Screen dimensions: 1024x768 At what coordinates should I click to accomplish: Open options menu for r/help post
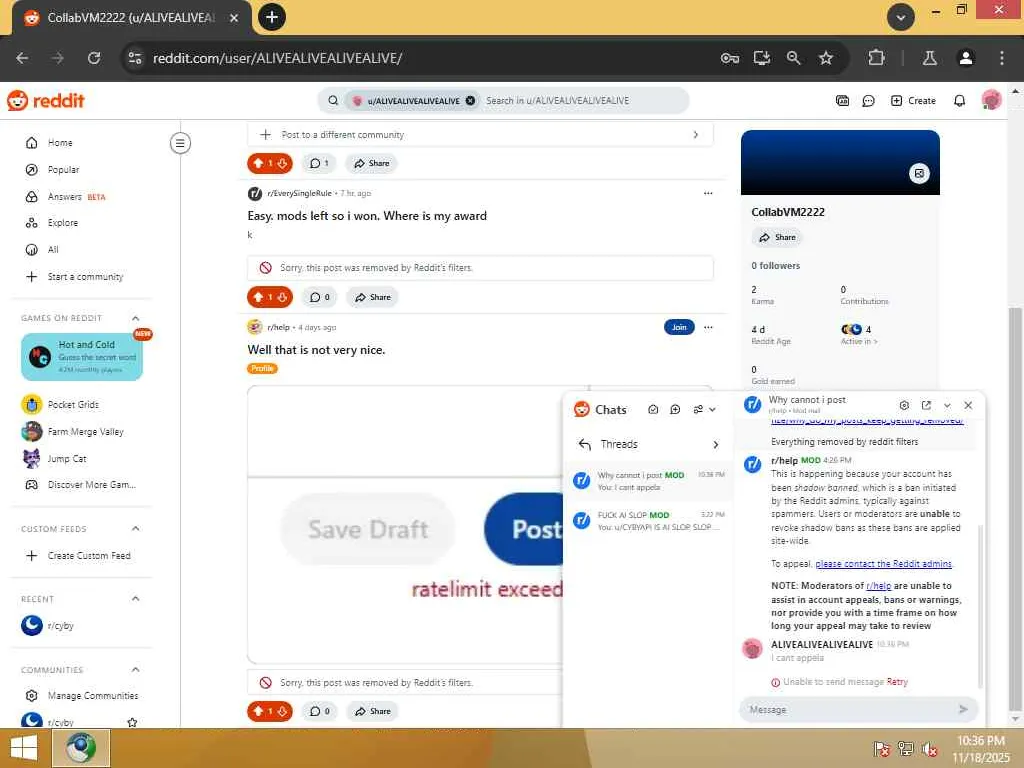708,327
